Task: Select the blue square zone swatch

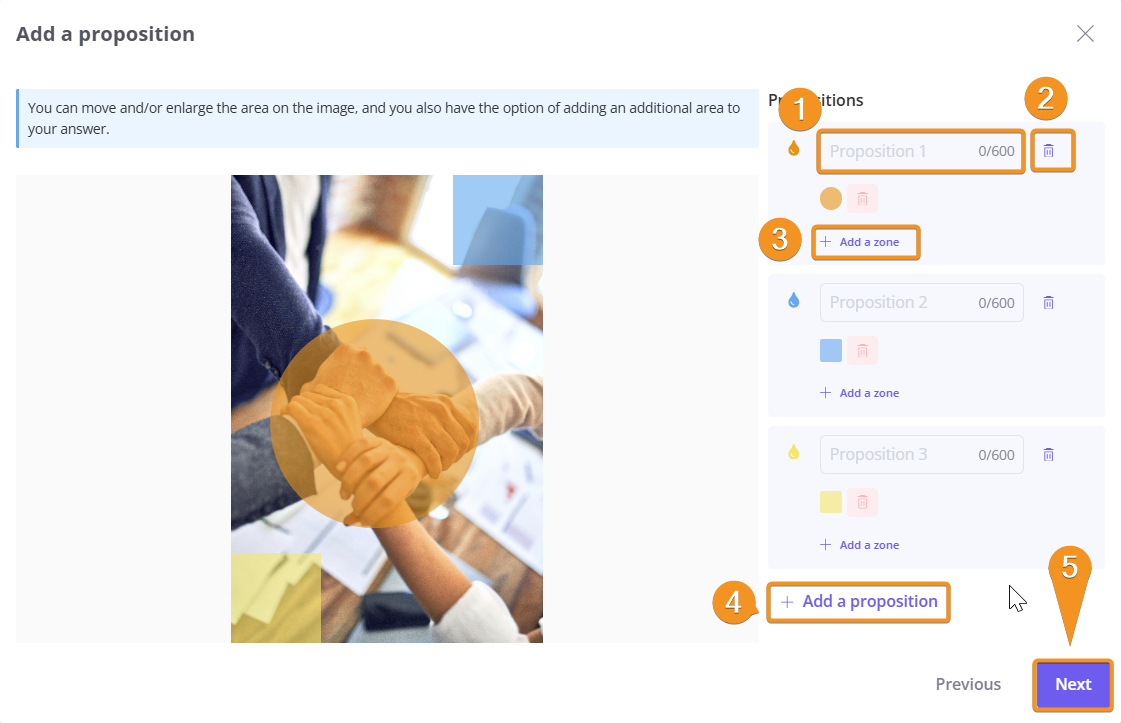Action: click(x=831, y=350)
